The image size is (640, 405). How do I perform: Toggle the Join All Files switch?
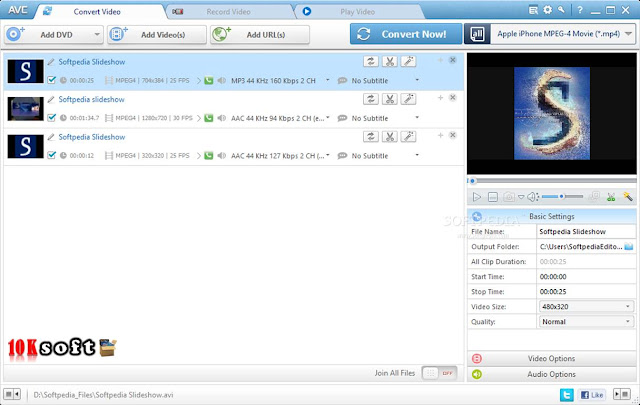439,373
